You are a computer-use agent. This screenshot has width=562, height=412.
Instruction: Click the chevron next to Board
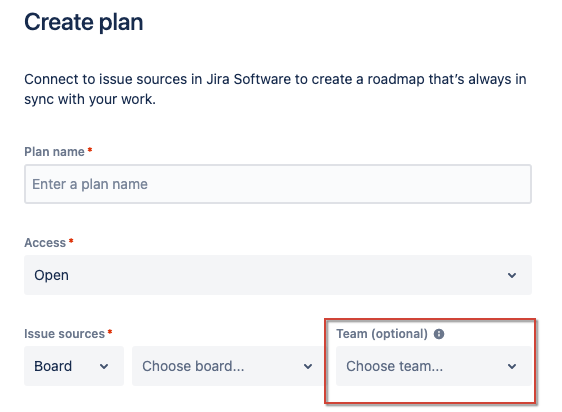[104, 366]
